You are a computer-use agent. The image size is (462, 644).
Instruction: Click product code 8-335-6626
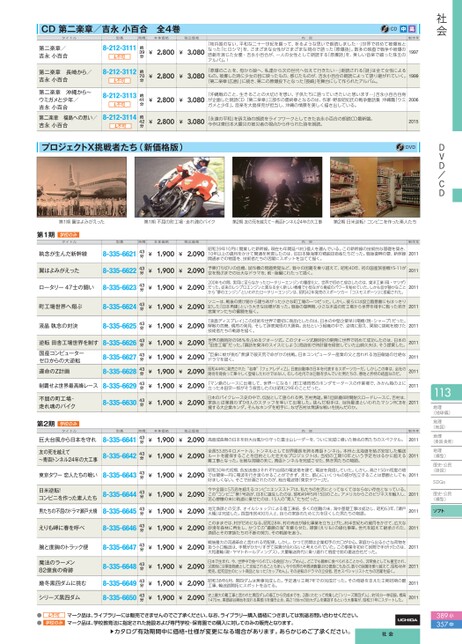pyautogui.click(x=120, y=343)
